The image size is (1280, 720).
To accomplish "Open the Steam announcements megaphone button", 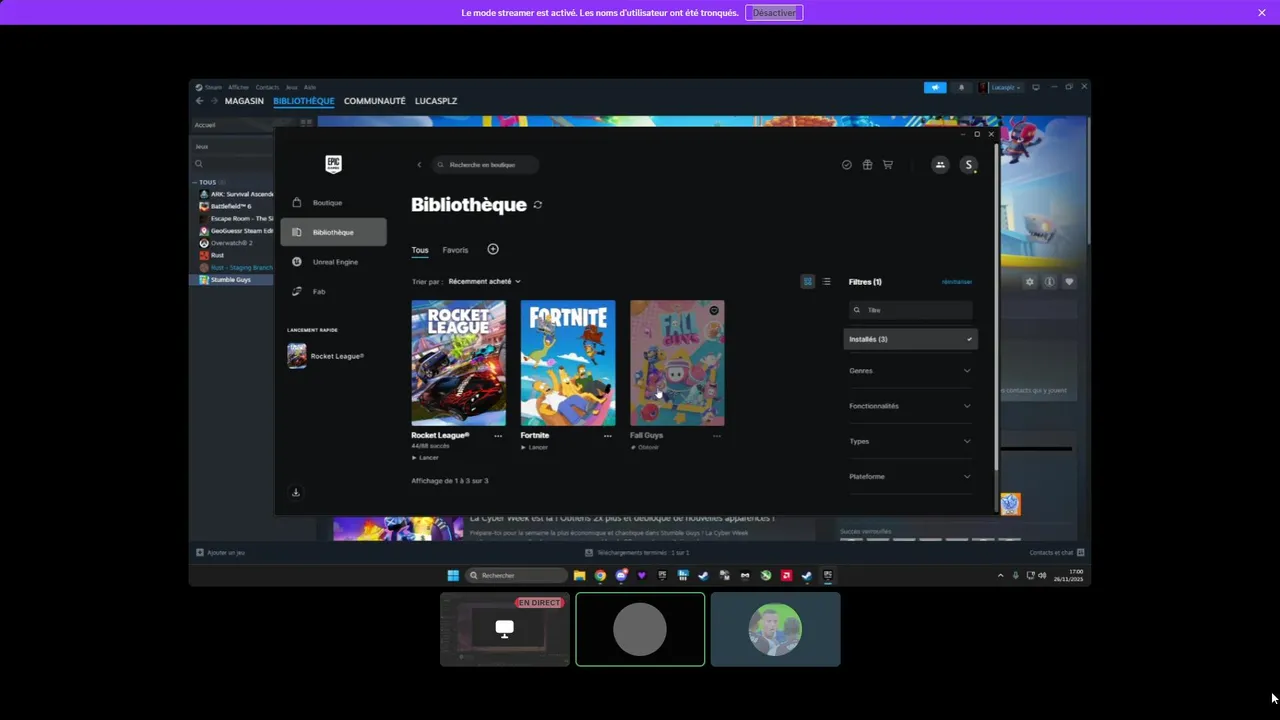I will pyautogui.click(x=935, y=87).
